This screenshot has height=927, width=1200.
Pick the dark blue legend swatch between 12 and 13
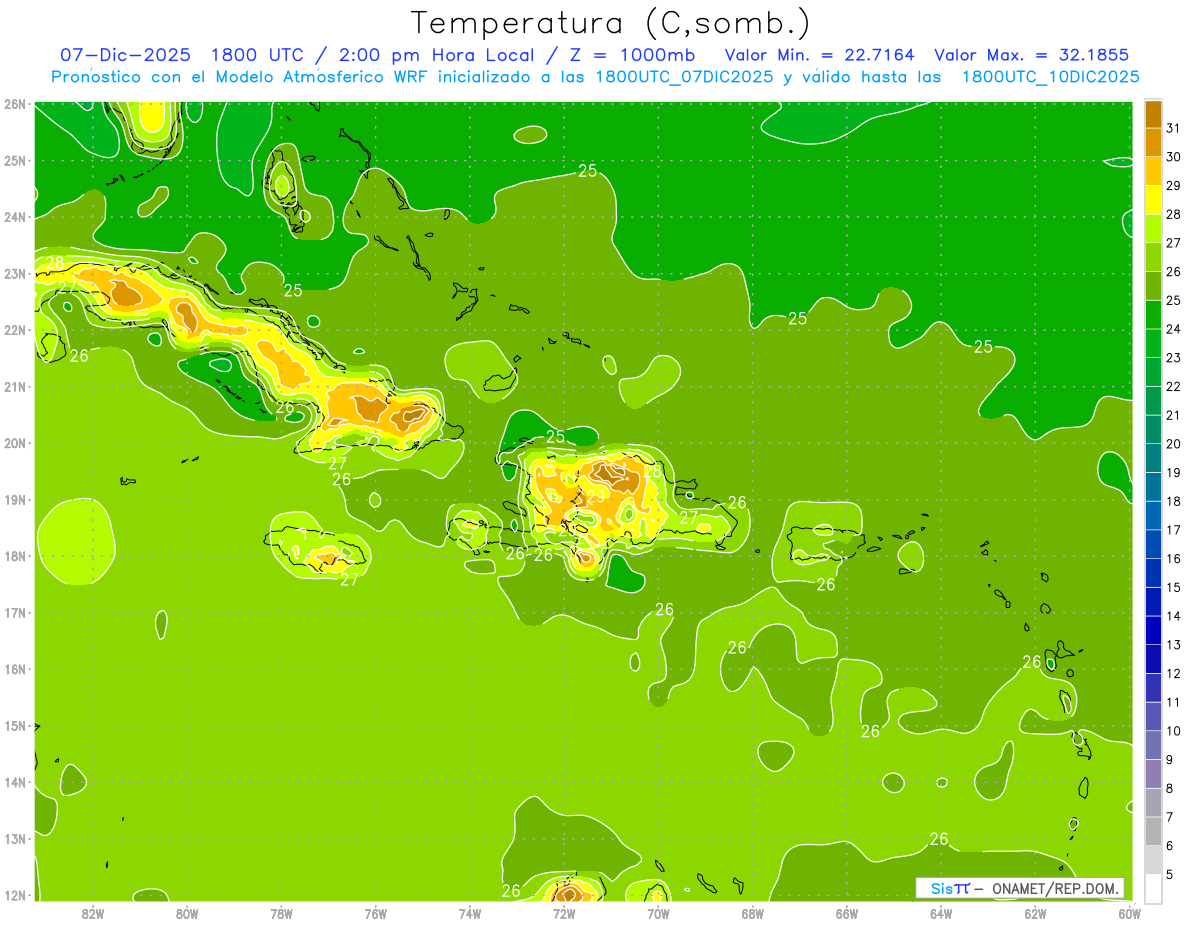(x=1153, y=659)
